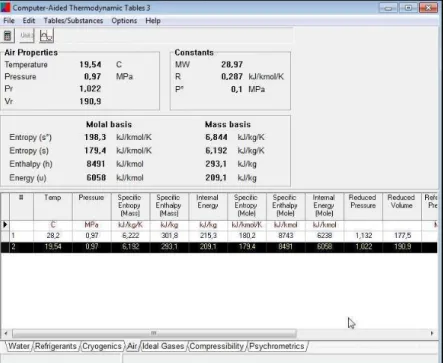Click the Reduced Volume column header
Image resolution: width=443 pixels, height=363 pixels.
point(402,206)
